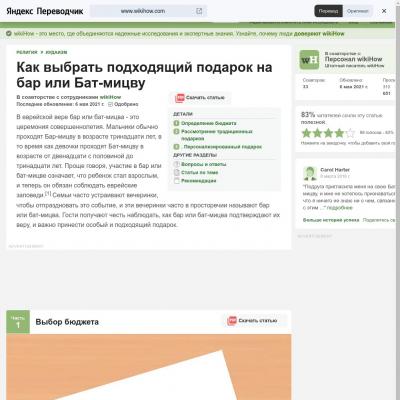
Task: Click the PDF icon next to Скачать статью
Action: 180,98
